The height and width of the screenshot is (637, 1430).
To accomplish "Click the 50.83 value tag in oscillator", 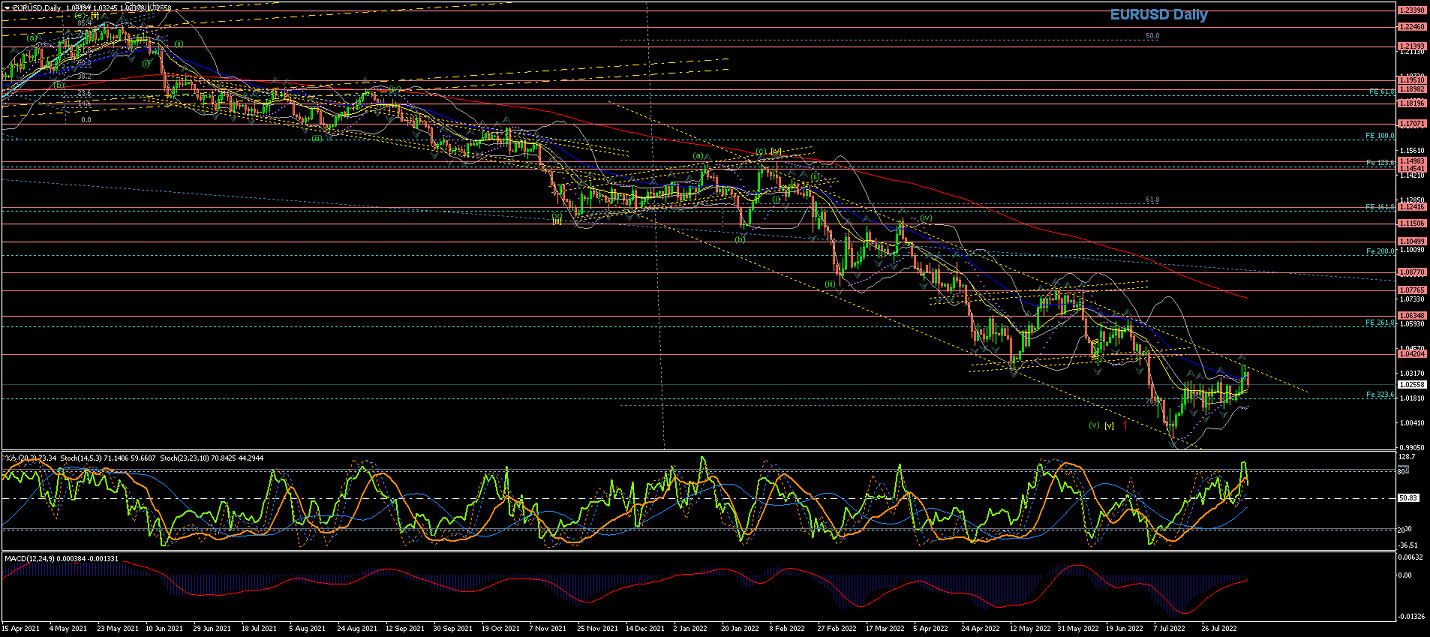I will (1408, 498).
